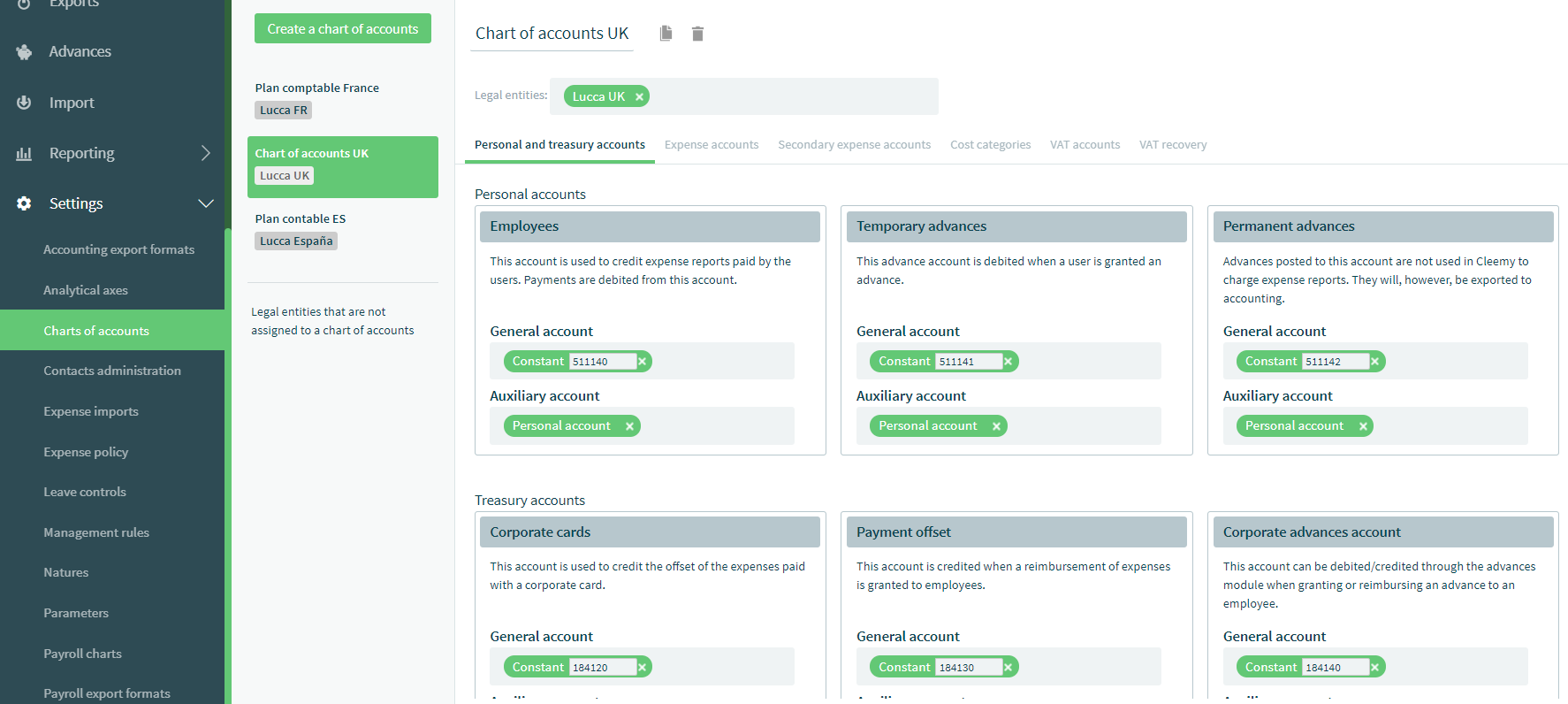Remove Corporate cards Constant 184120 tag
Viewport: 1568px width, 704px height.
643,668
